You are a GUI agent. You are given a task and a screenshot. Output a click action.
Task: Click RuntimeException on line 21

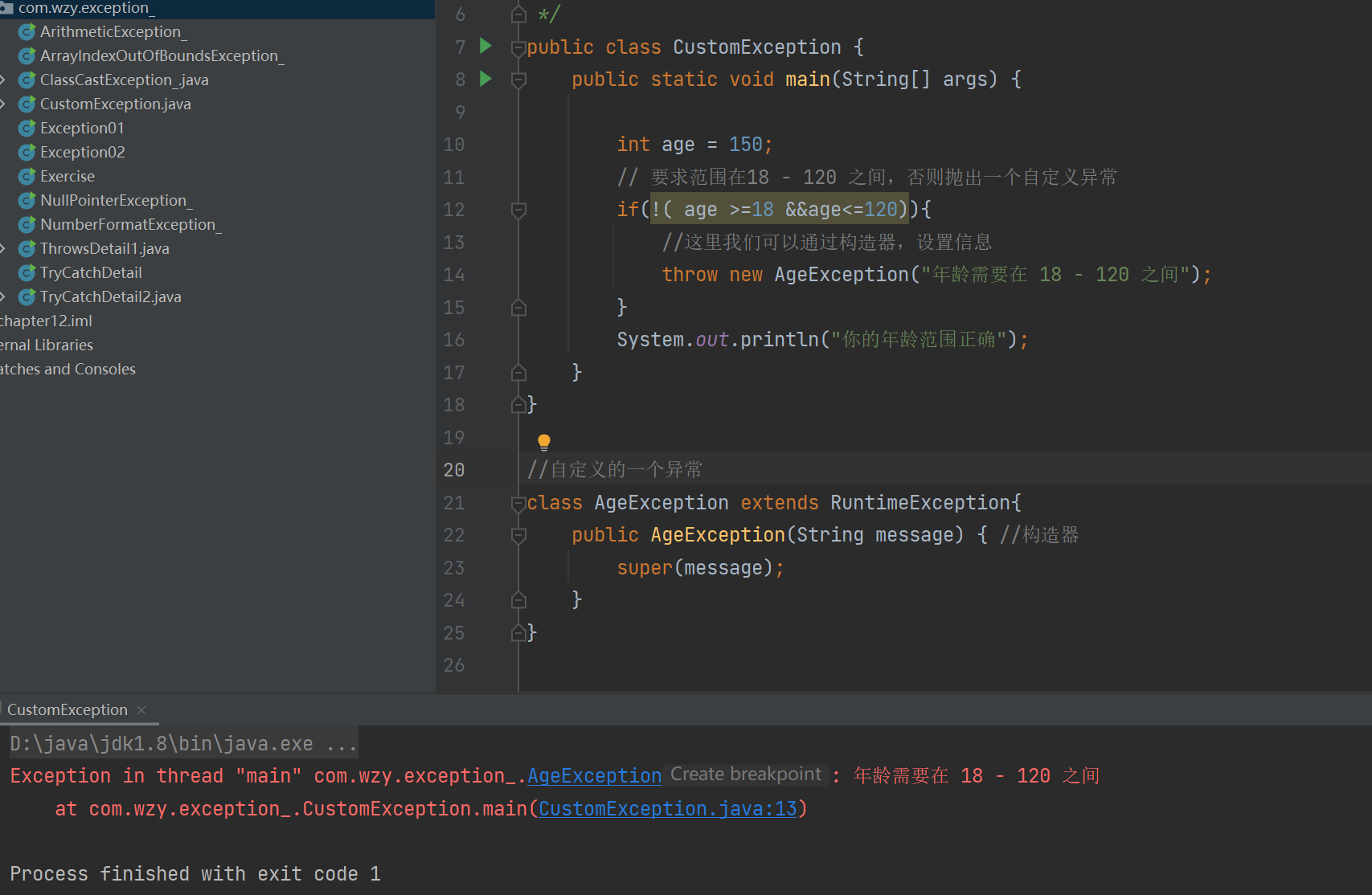click(x=920, y=503)
